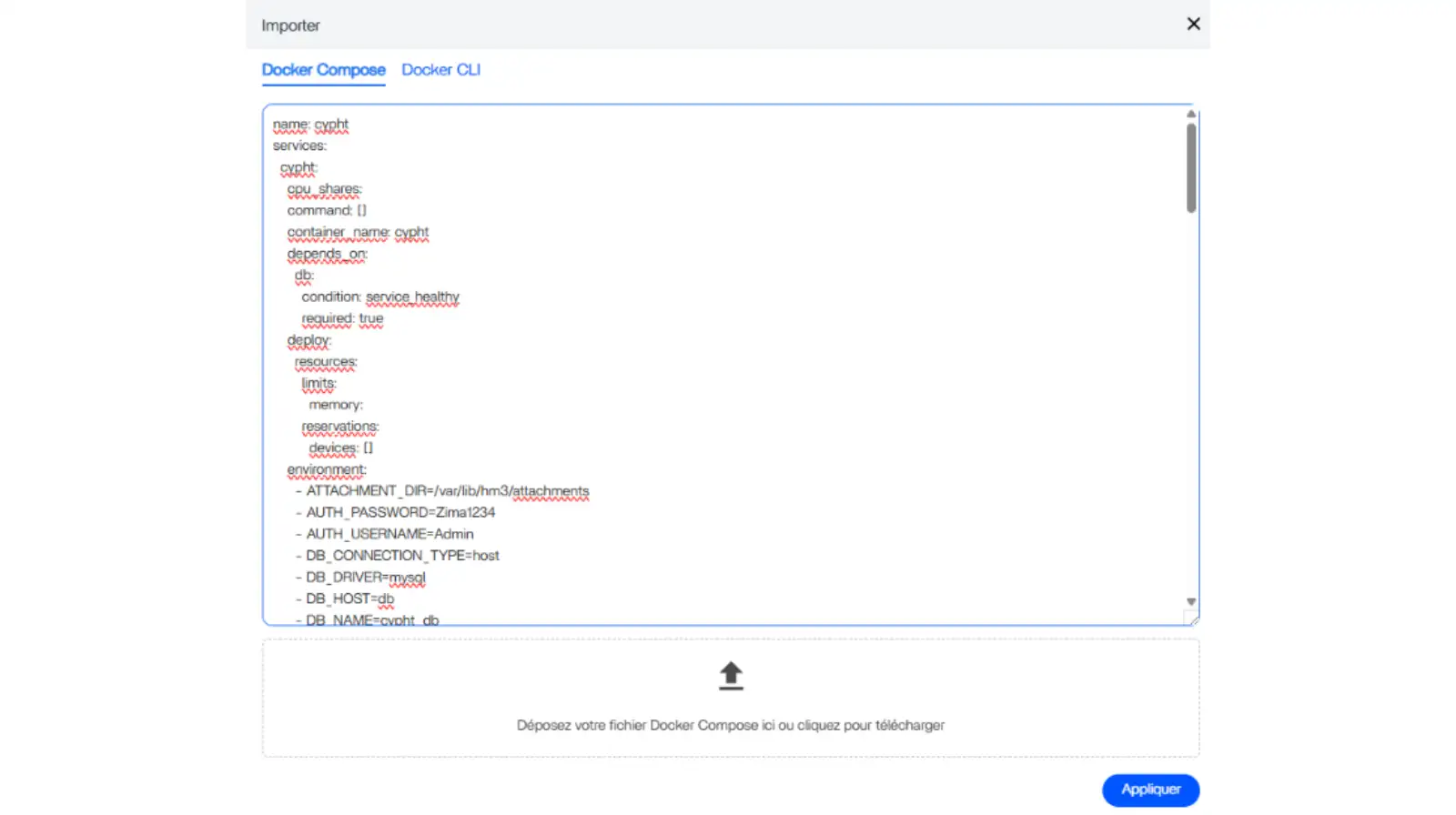Place cursor on 'container_name: cypht' line
This screenshot has width=1456, height=815.
point(358,232)
